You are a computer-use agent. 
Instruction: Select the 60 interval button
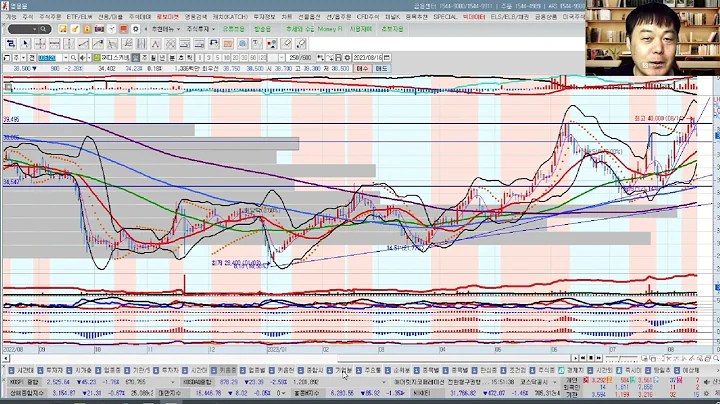[x=253, y=57]
